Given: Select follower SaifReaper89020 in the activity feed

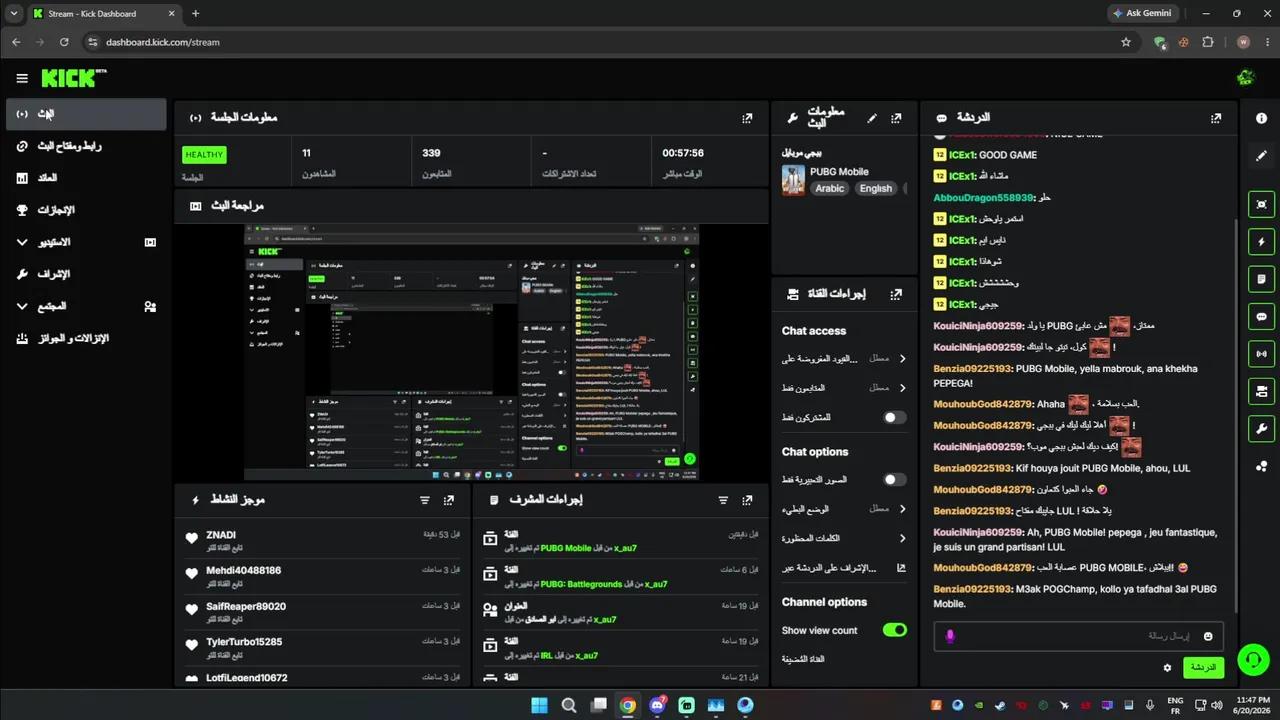Looking at the screenshot, I should (x=246, y=606).
